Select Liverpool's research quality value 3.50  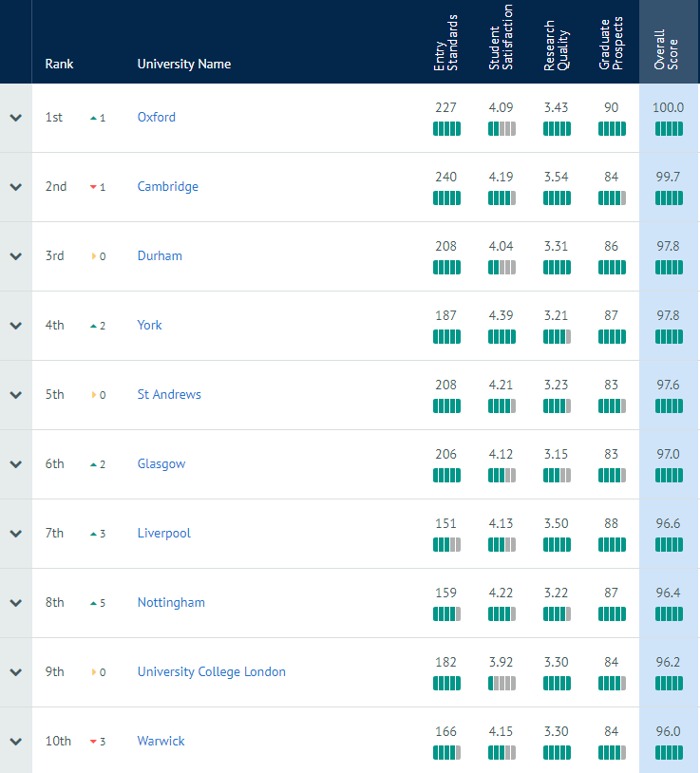pos(556,524)
